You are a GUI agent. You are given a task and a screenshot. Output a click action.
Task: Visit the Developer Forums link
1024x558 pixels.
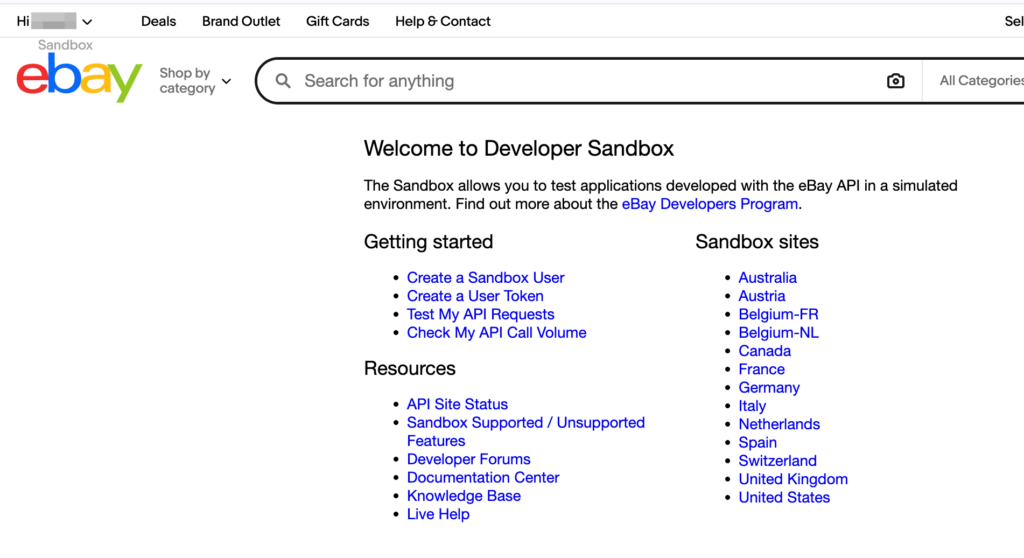click(x=468, y=459)
